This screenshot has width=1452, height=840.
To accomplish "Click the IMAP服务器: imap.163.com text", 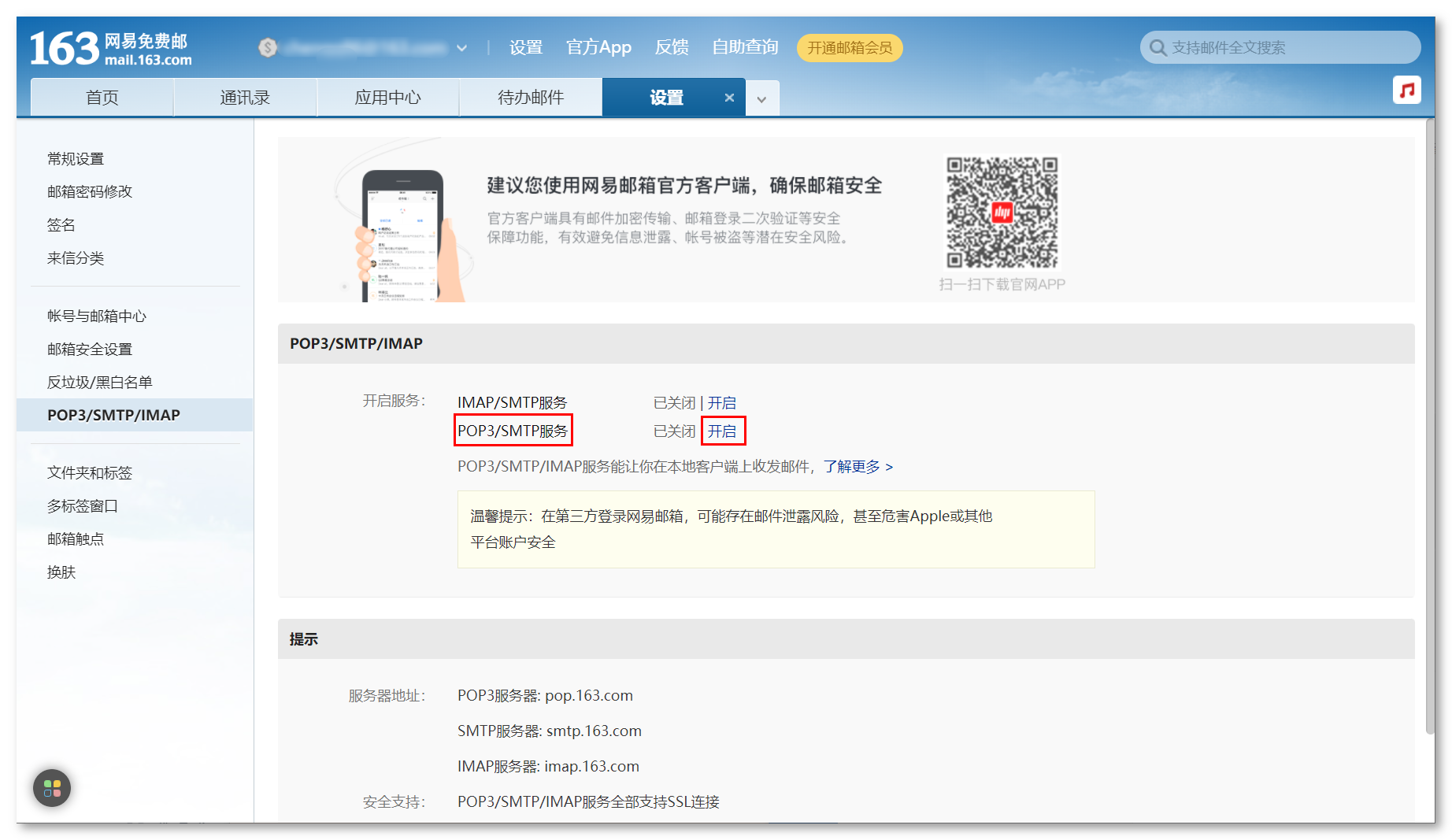I will [548, 767].
